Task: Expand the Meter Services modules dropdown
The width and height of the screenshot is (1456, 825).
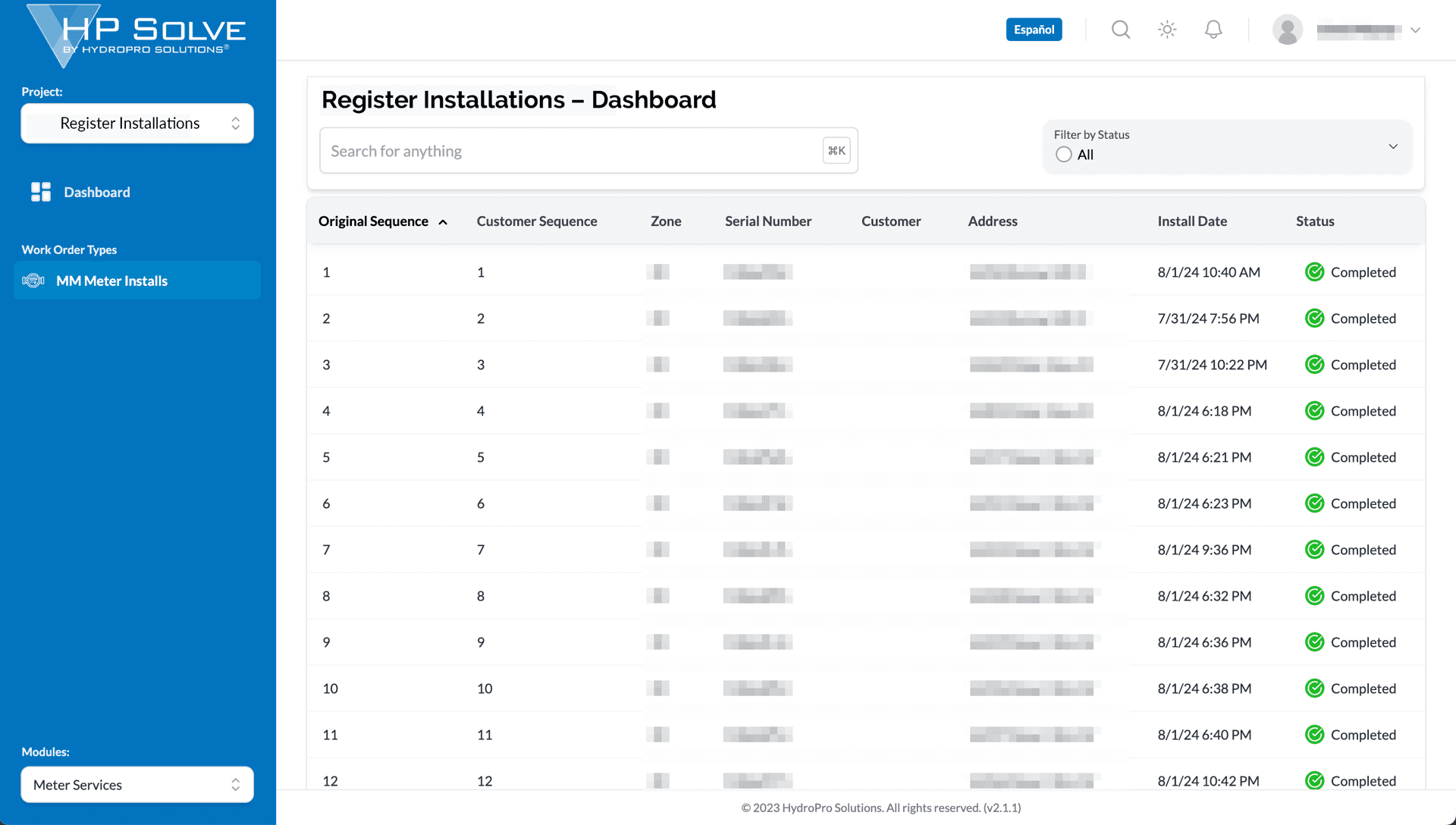Action: point(136,785)
